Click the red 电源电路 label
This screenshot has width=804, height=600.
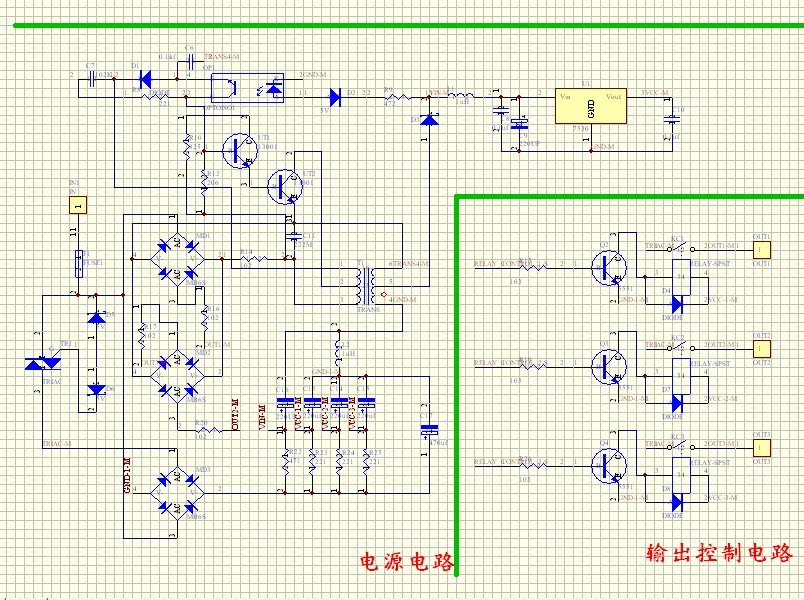point(407,563)
